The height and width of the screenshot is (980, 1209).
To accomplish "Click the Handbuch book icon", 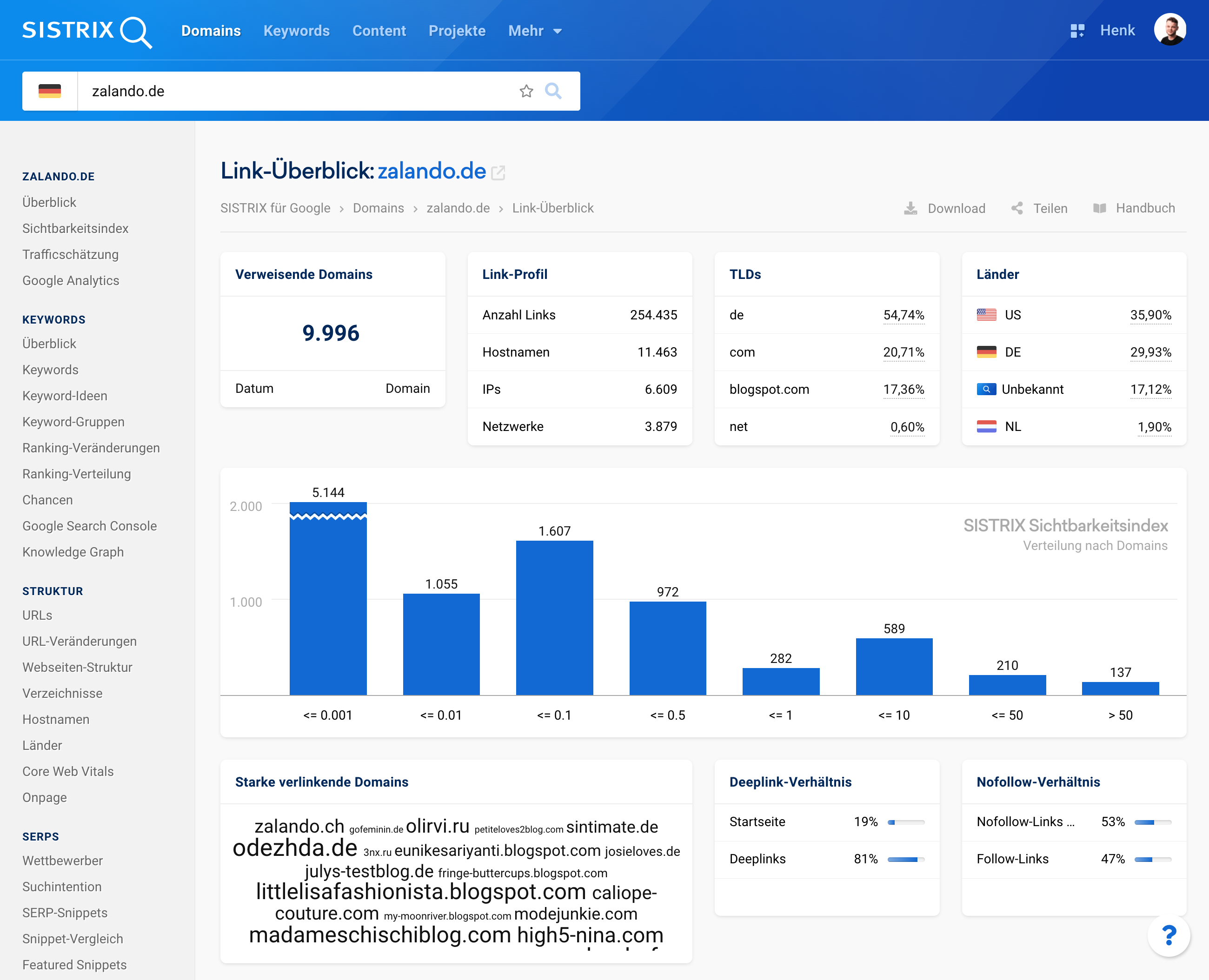I will (1099, 208).
